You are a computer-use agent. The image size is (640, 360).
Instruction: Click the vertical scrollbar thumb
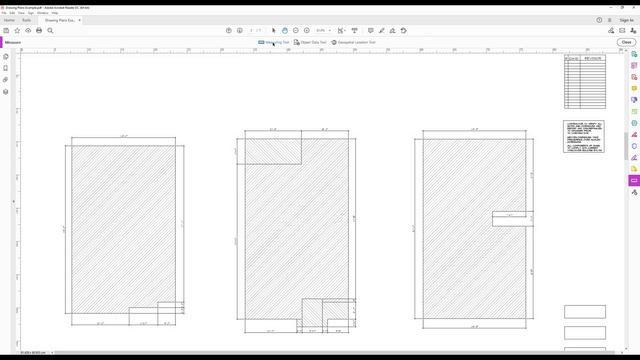tap(627, 146)
